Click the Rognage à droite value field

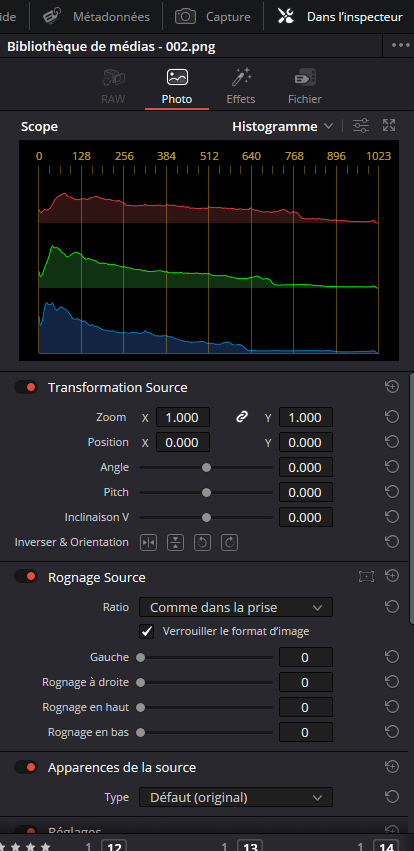point(305,682)
